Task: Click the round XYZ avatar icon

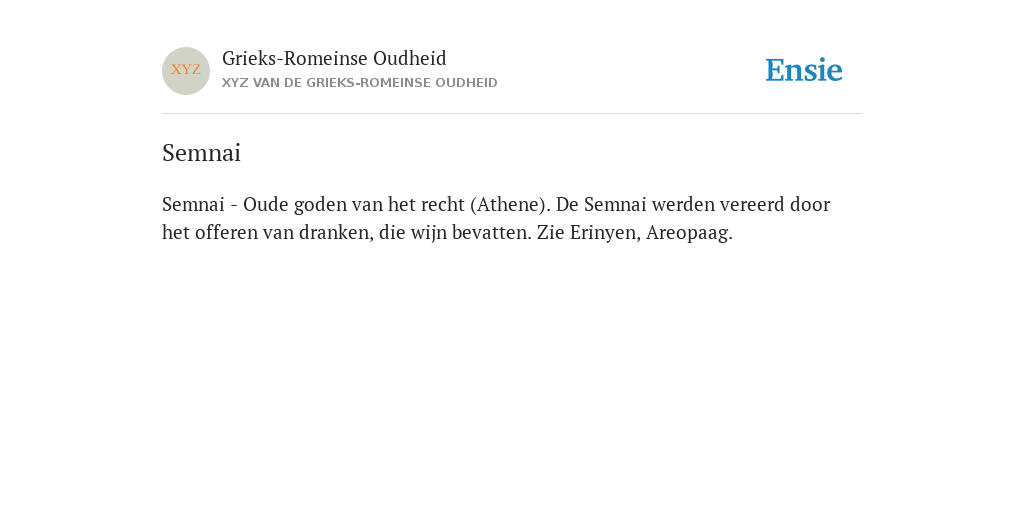Action: 186,71
